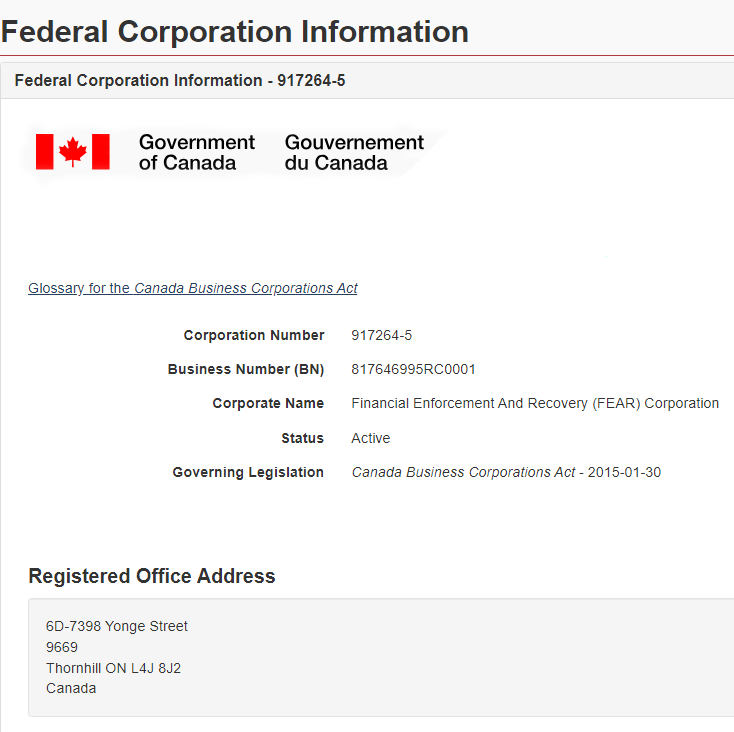Click the Corporation Number label
The width and height of the screenshot is (734, 732).
pos(254,335)
